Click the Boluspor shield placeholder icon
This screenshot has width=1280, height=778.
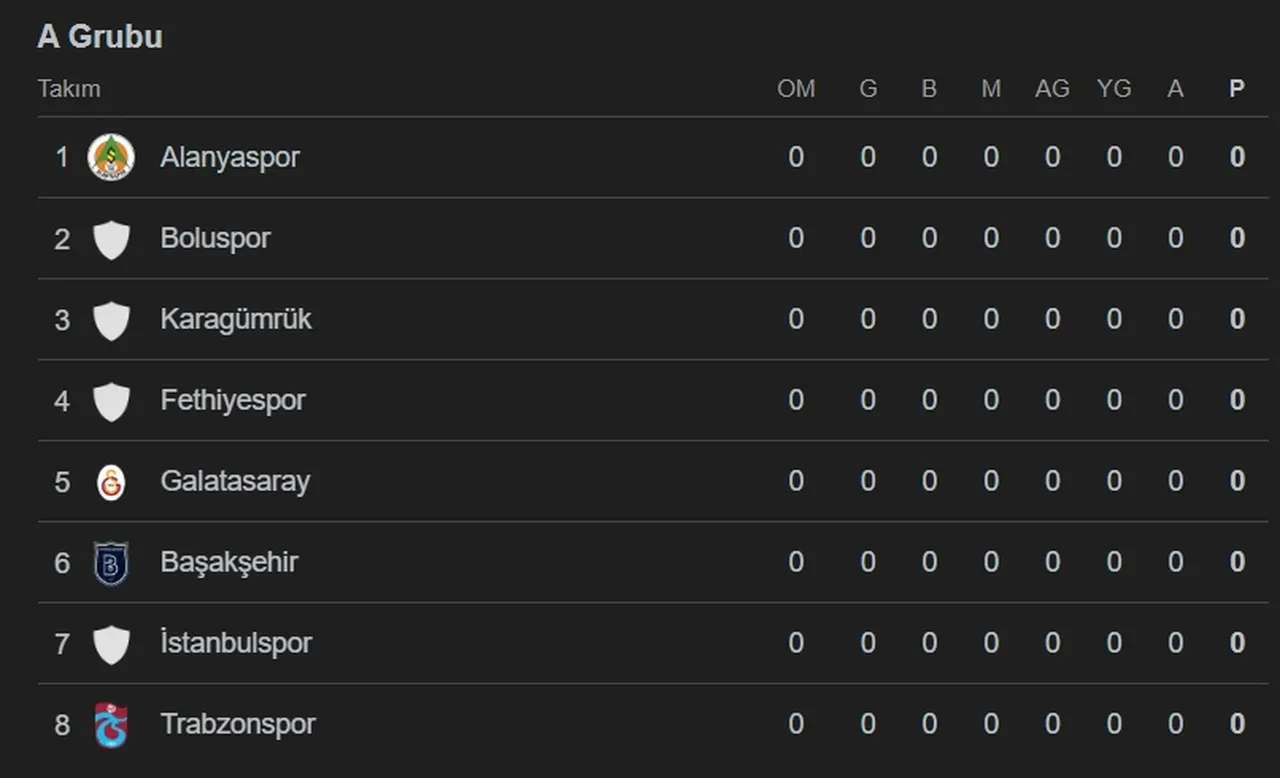[111, 239]
